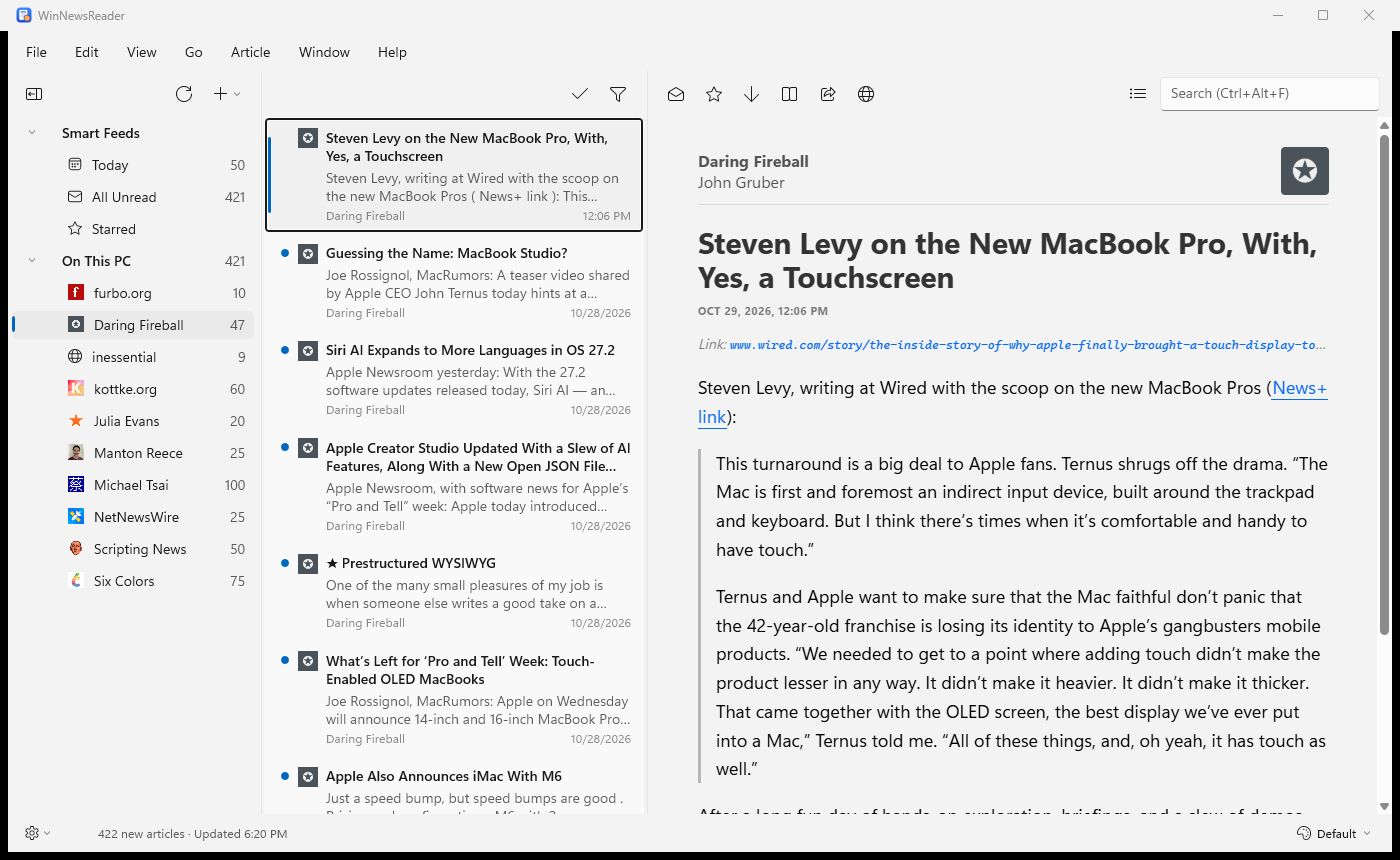Open article 'Siri AI Expands to More Languages'

pyautogui.click(x=454, y=379)
